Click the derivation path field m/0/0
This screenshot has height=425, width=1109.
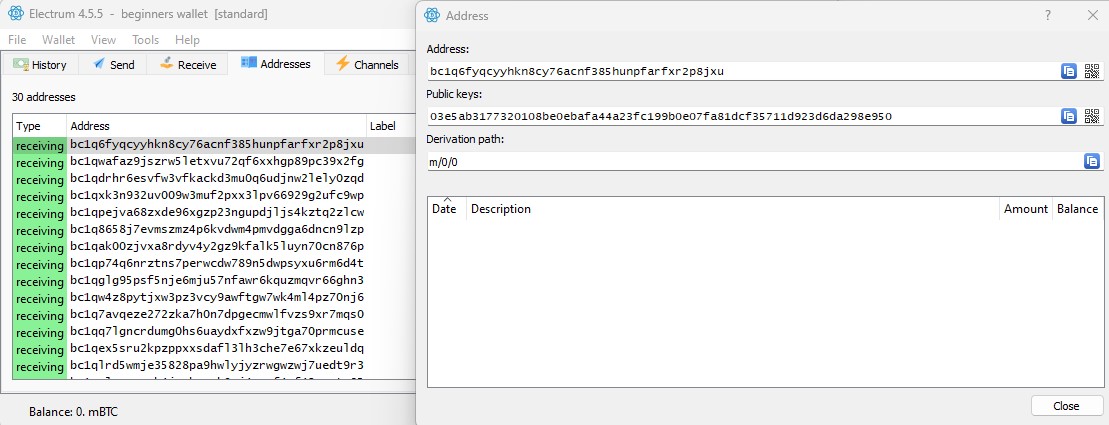coord(750,162)
